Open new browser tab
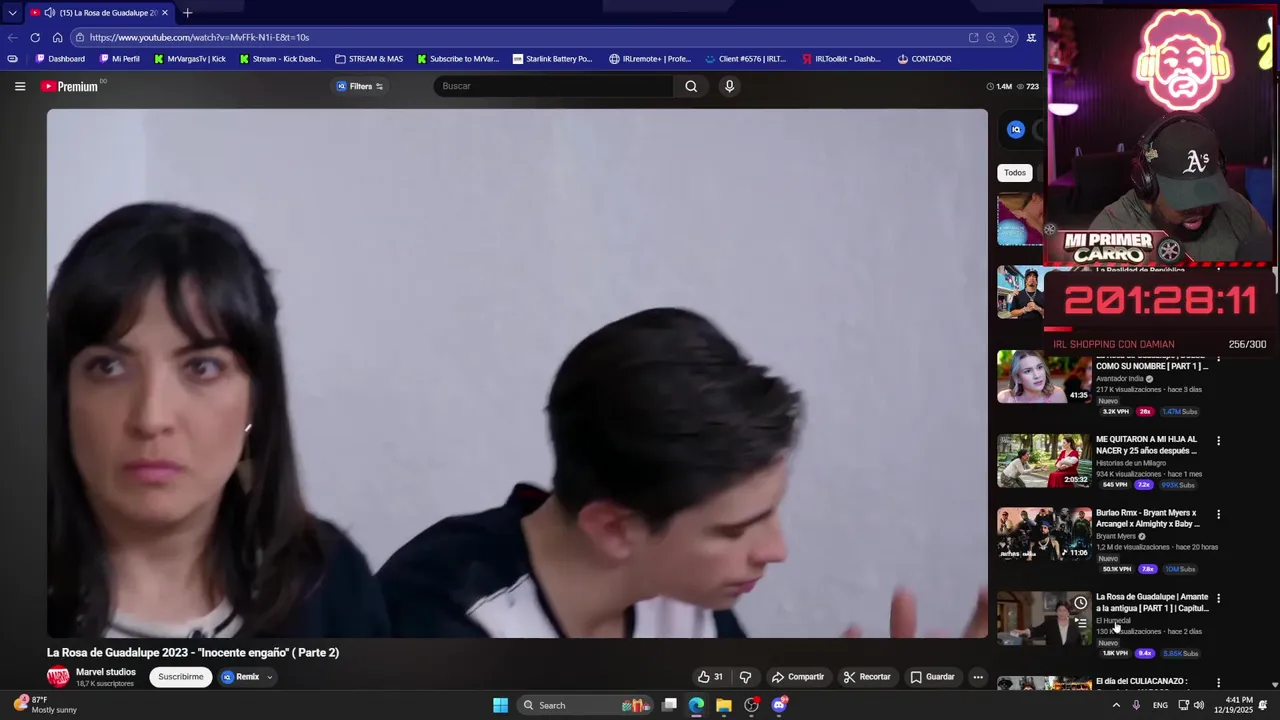This screenshot has height=720, width=1280. pyautogui.click(x=187, y=13)
